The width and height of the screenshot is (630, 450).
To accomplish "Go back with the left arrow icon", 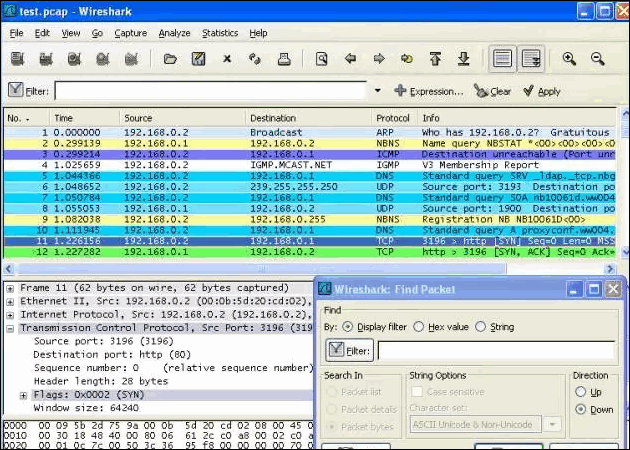I will (350, 59).
